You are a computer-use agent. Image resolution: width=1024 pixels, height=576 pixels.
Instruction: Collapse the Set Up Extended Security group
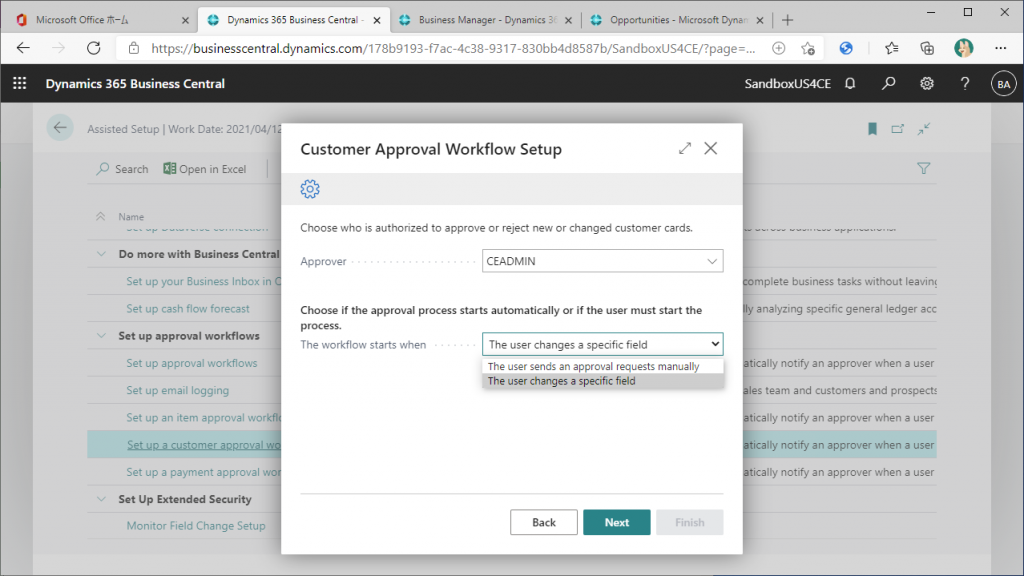pyautogui.click(x=101, y=499)
